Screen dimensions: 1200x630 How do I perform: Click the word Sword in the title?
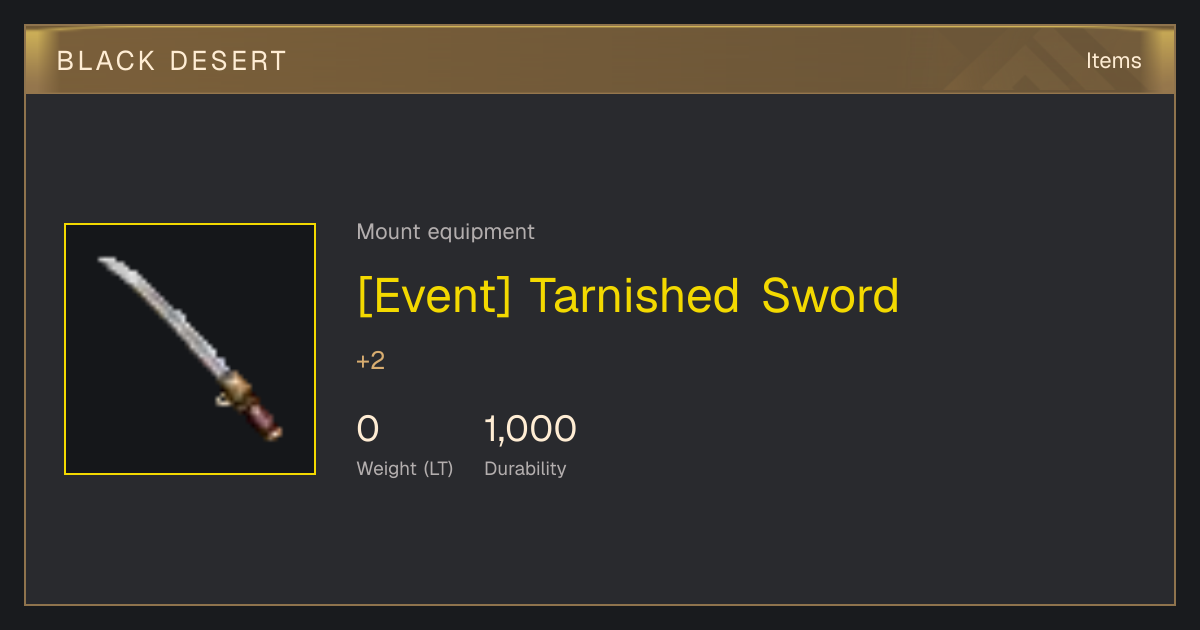(830, 296)
